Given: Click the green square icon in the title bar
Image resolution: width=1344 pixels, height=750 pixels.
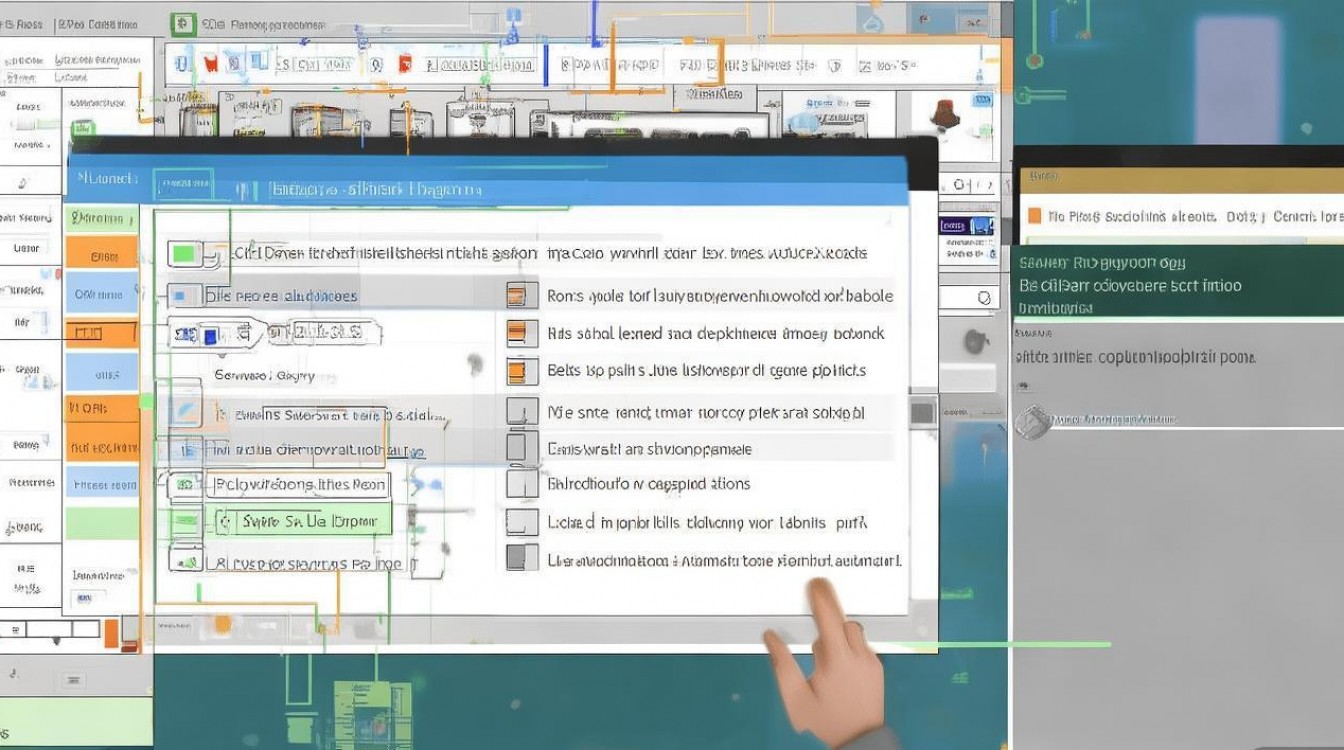Looking at the screenshot, I should [182, 22].
